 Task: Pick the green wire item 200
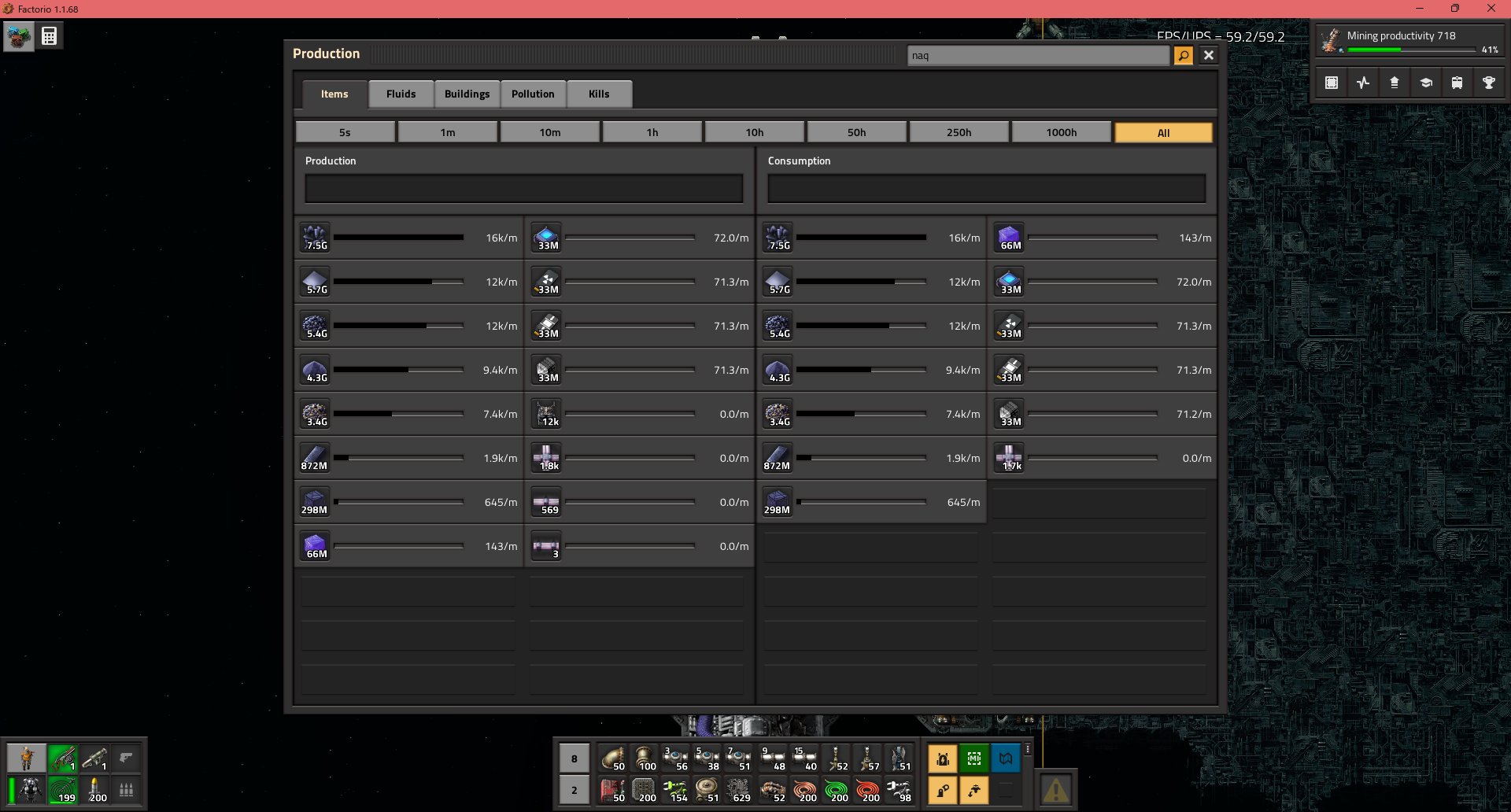(x=836, y=789)
